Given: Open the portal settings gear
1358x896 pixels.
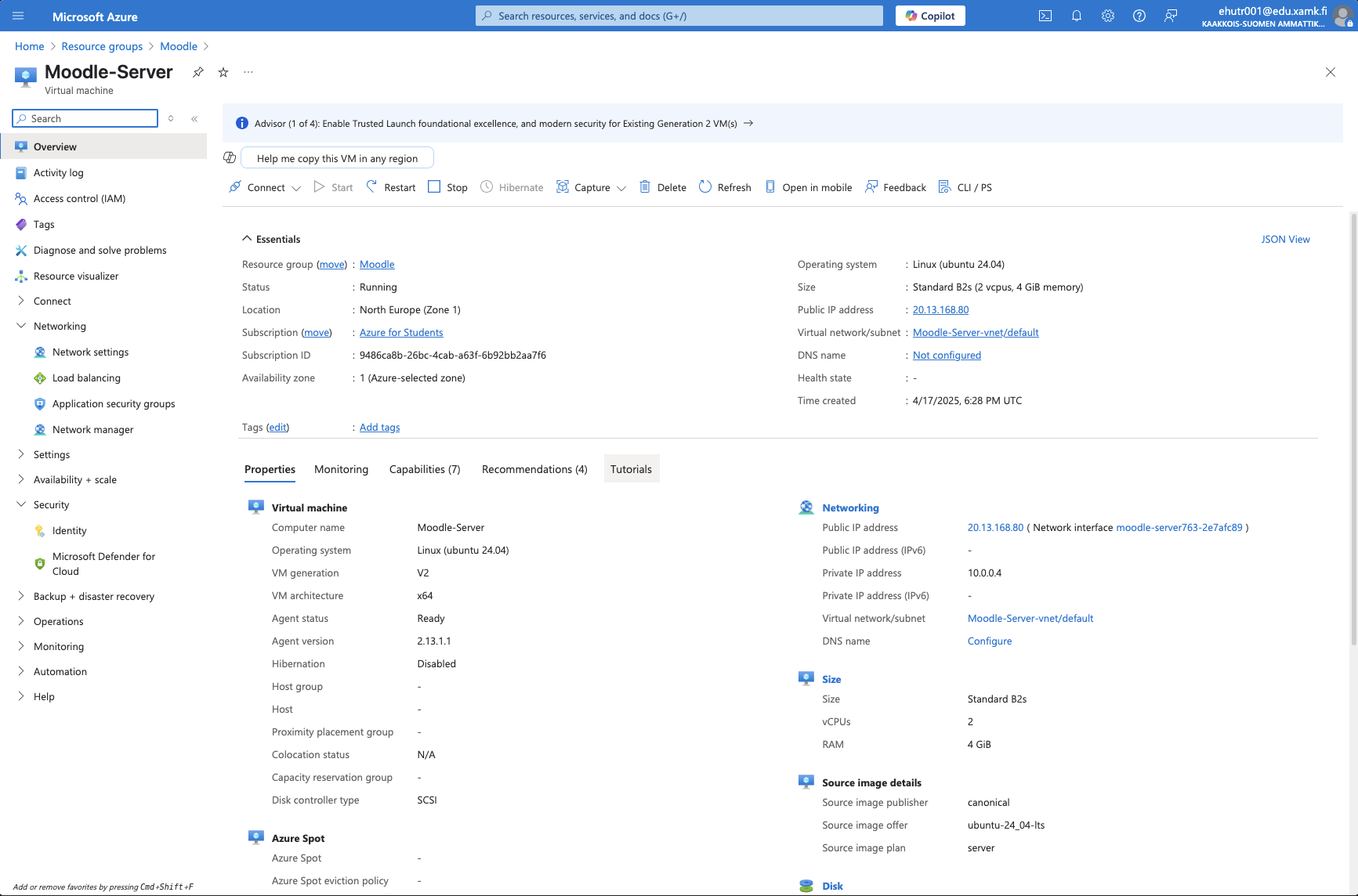Looking at the screenshot, I should coord(1107,16).
